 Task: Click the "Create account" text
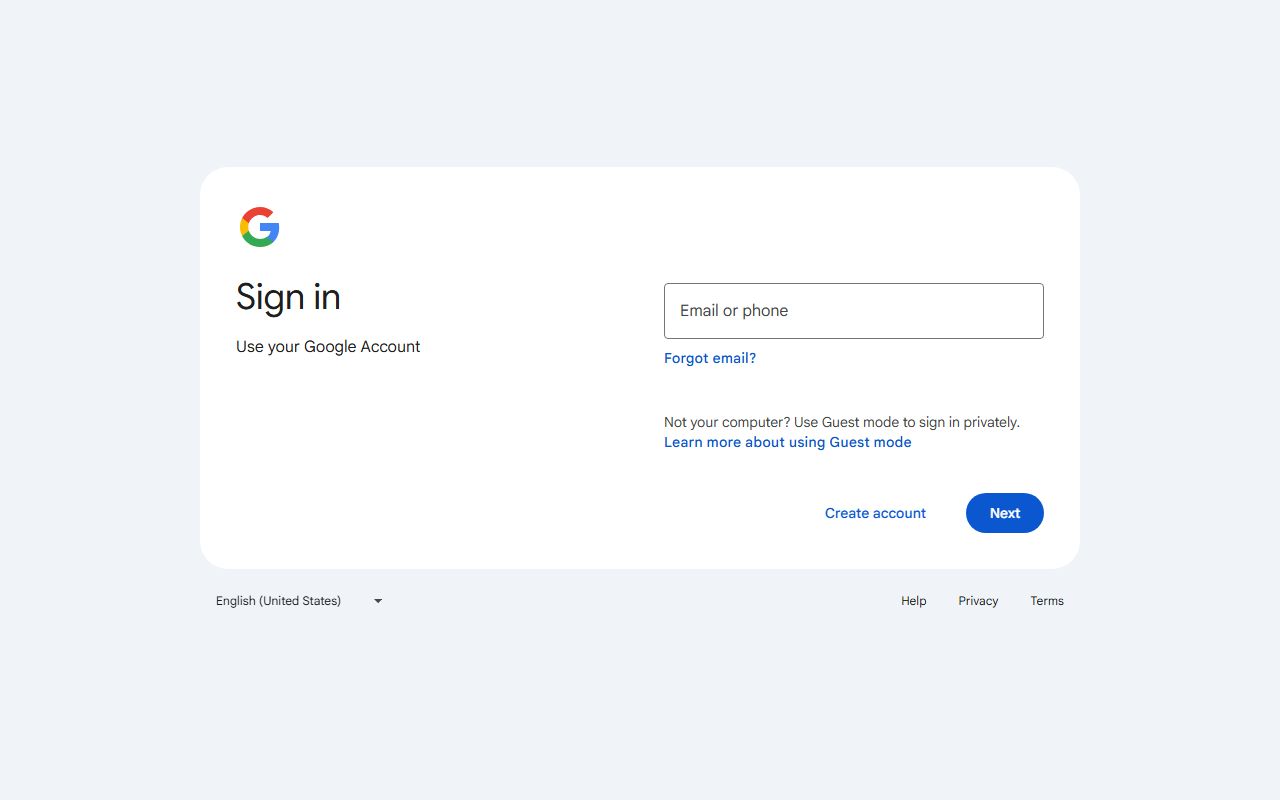click(x=875, y=513)
